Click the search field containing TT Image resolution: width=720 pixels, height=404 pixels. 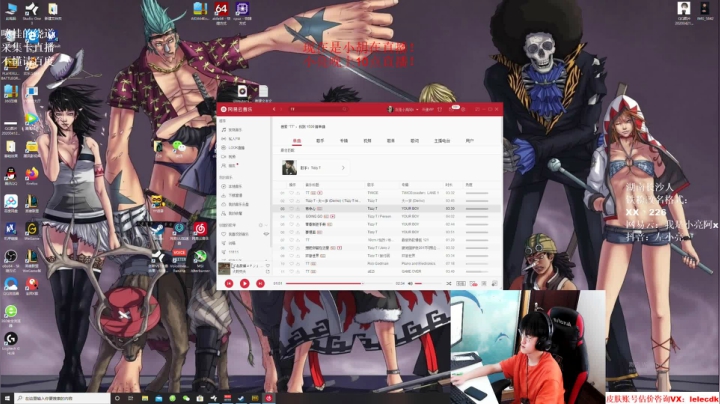tap(319, 109)
